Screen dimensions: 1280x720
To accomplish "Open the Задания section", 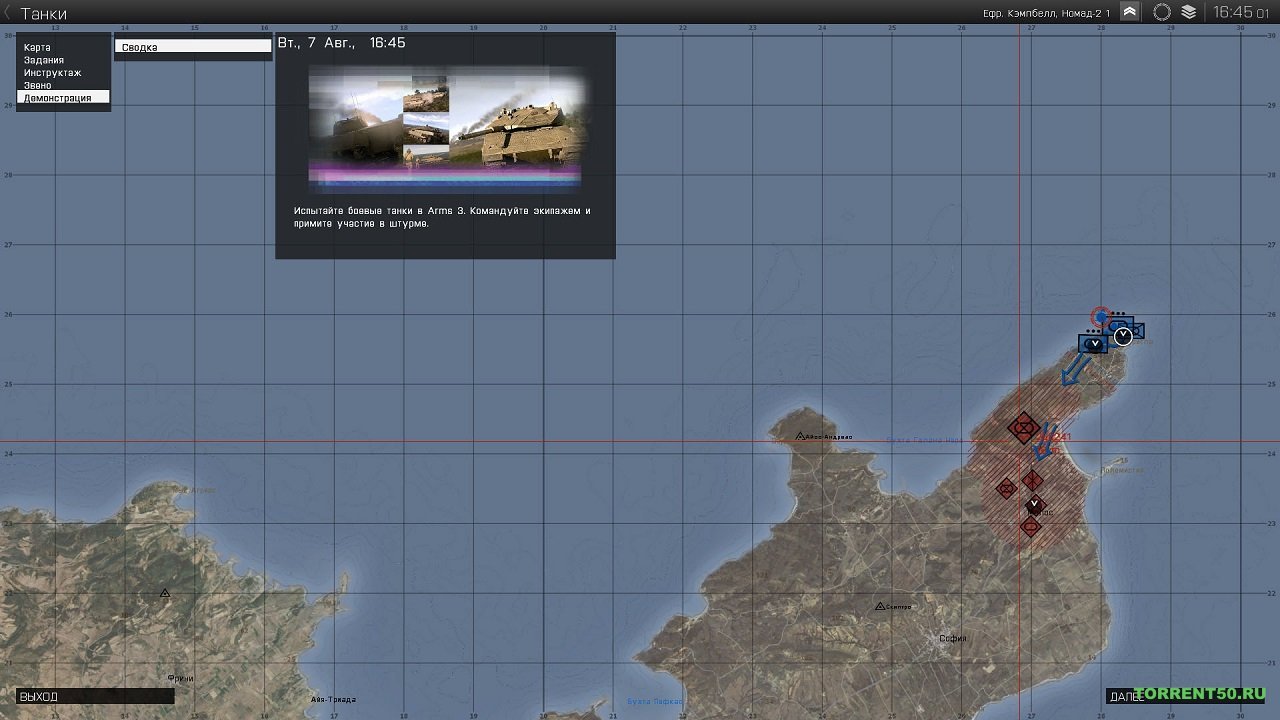I will (44, 60).
